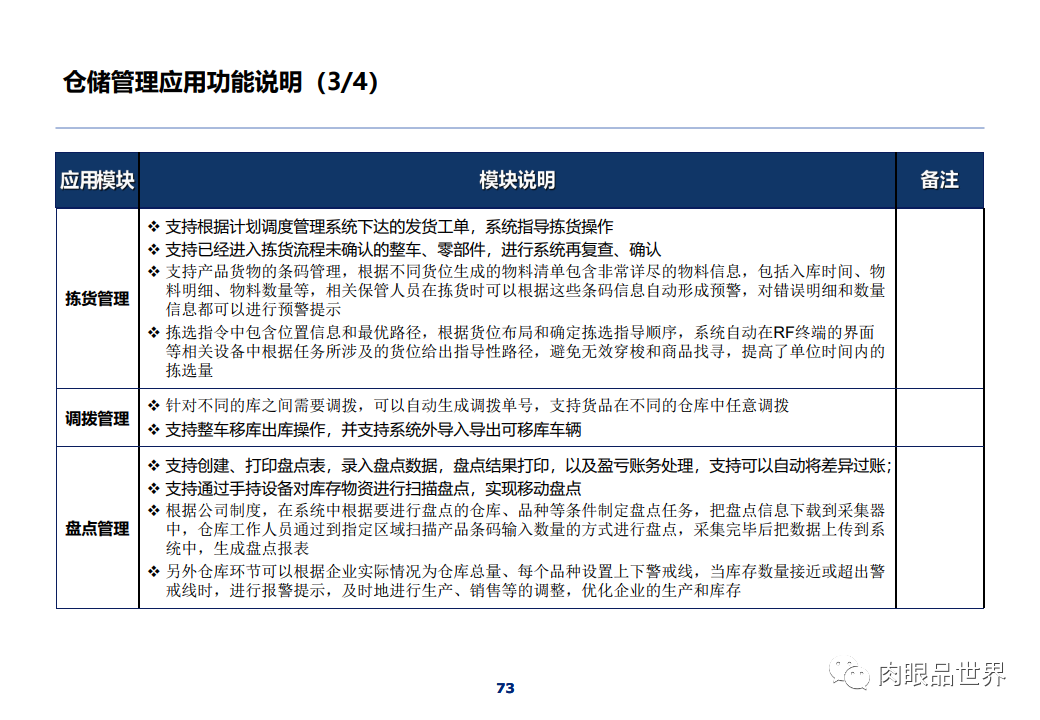The width and height of the screenshot is (1040, 720).
Task: Select the 盘点管理 module cell
Action: 97,530
